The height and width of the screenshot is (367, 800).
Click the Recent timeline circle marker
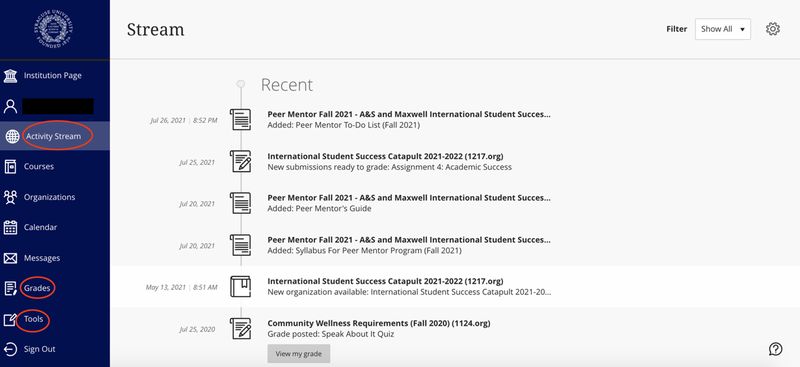(241, 83)
